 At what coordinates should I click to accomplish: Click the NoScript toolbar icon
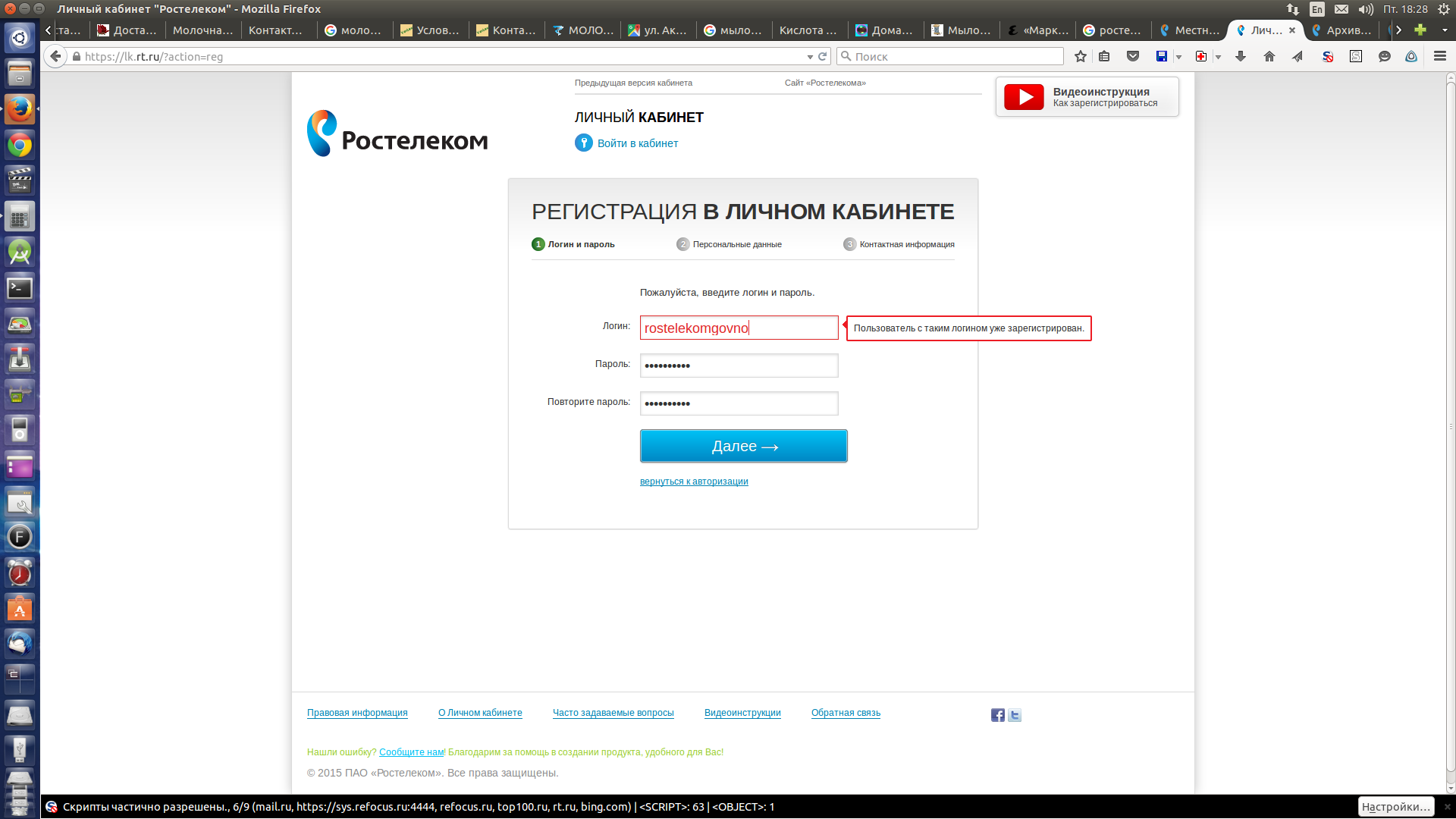(x=1328, y=56)
